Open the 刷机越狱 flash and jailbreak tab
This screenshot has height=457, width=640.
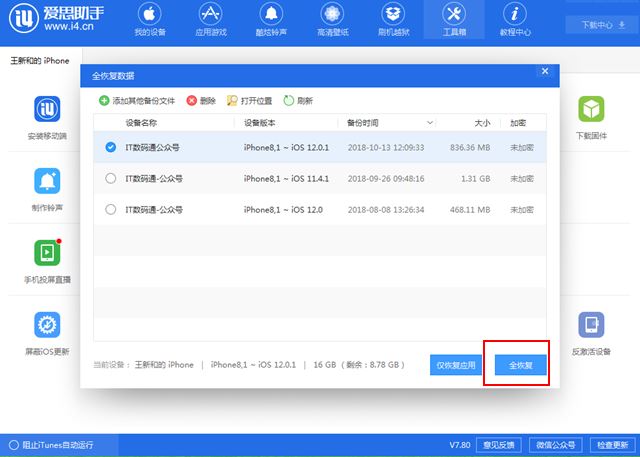click(x=393, y=20)
